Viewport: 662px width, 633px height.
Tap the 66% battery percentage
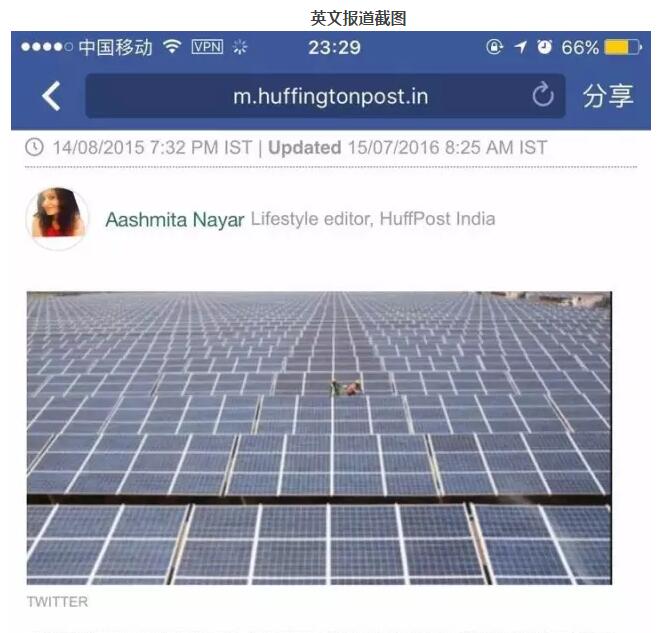(x=580, y=47)
